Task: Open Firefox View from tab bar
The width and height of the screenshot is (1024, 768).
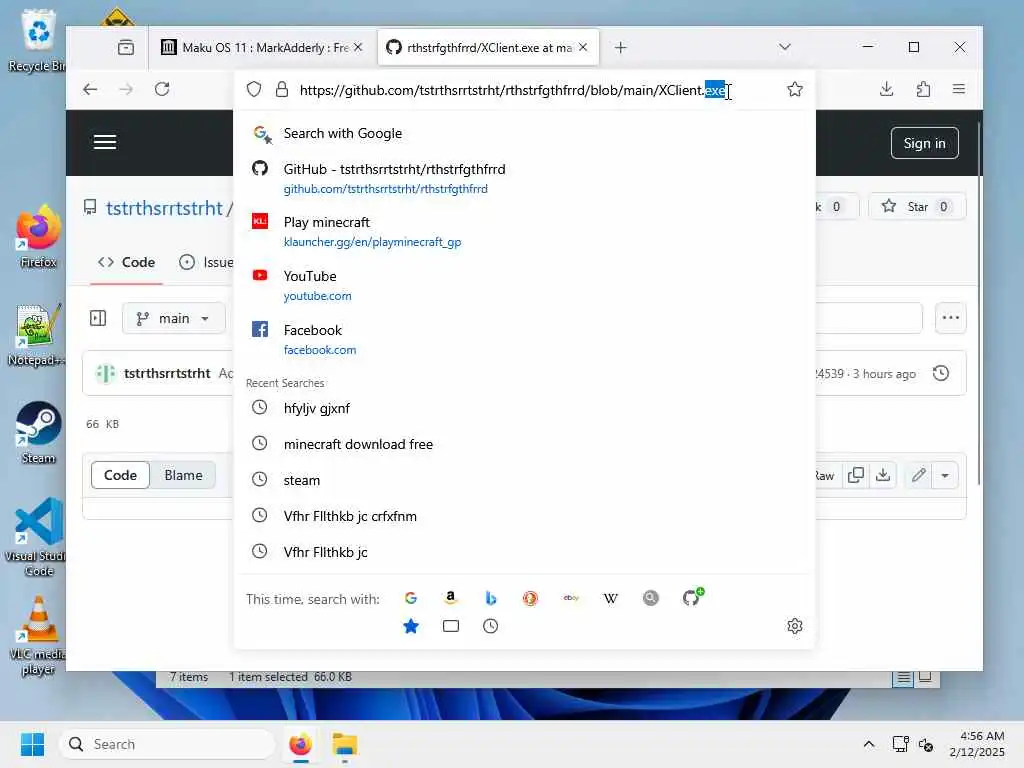Action: click(x=126, y=47)
